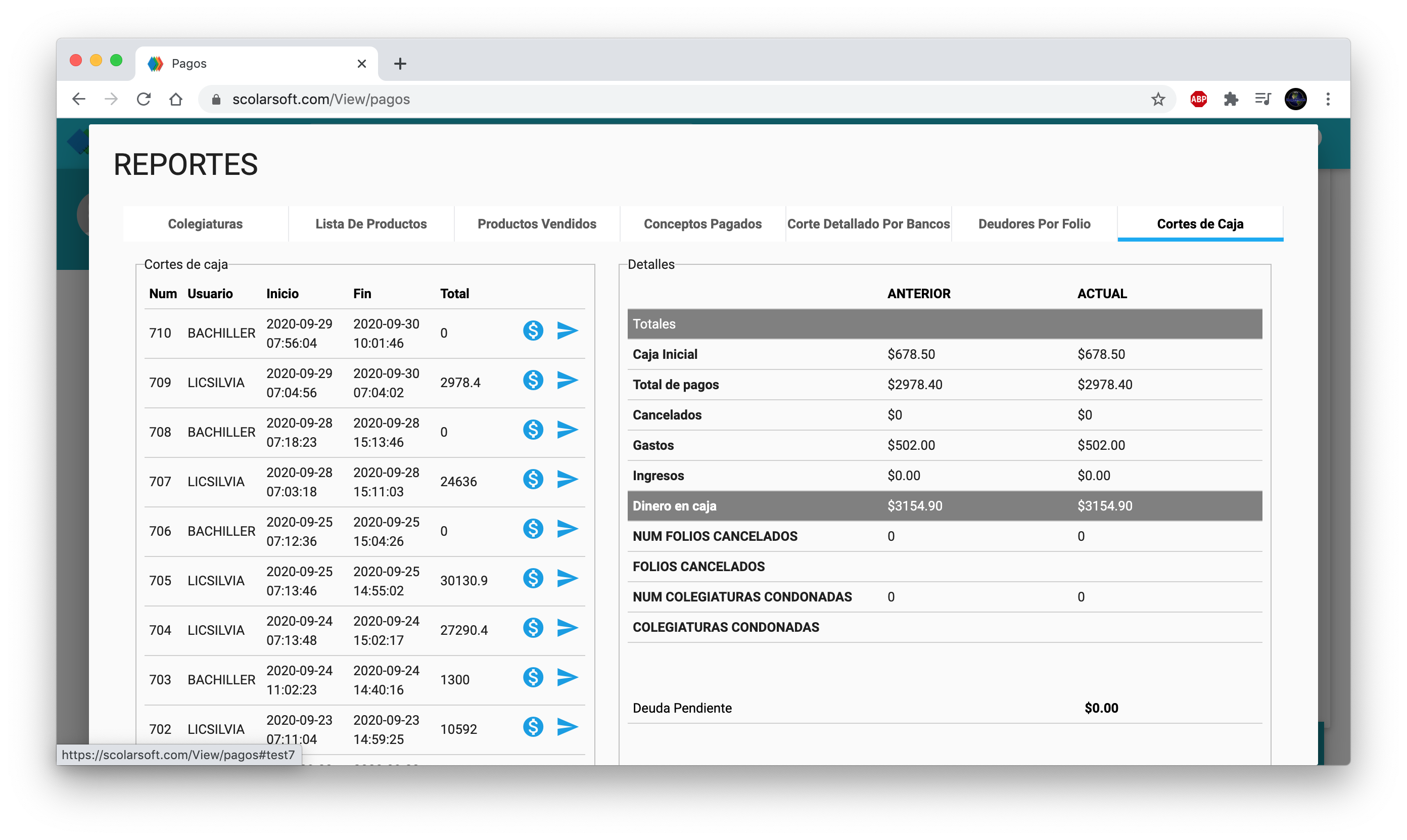Bookmark this page with the star
This screenshot has height=840, width=1407.
1158,100
